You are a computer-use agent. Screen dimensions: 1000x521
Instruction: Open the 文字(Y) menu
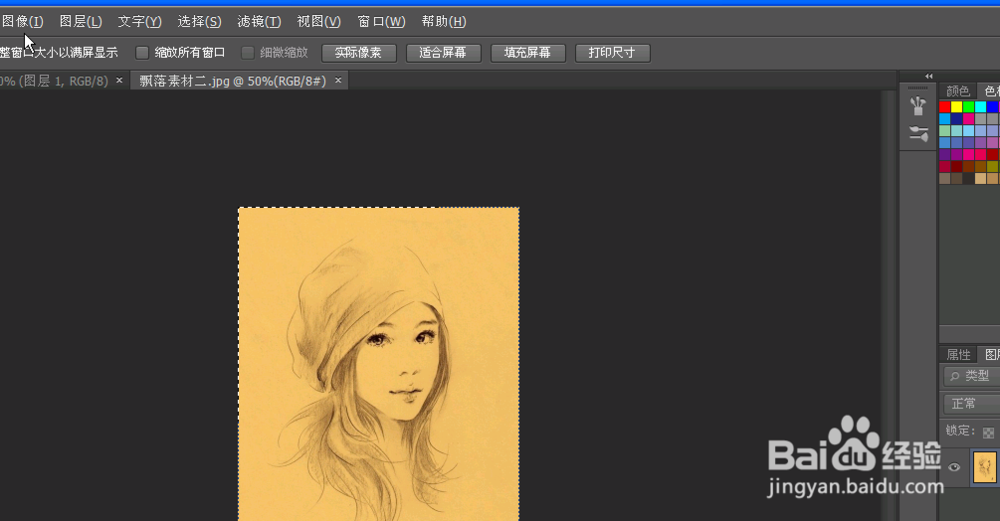[140, 22]
